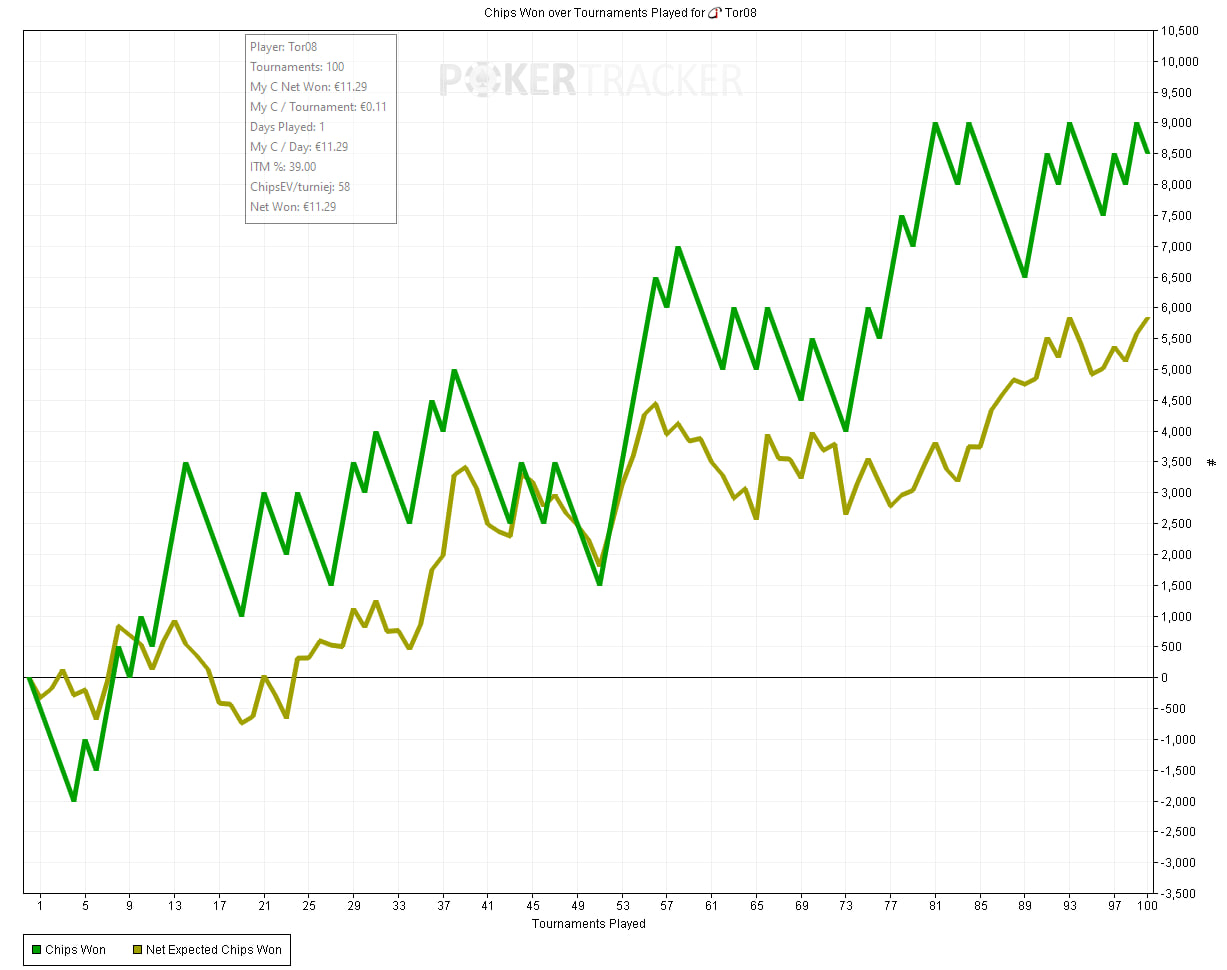1227x970 pixels.
Task: Click Chips Won low point at tournament 4
Action: 74,800
